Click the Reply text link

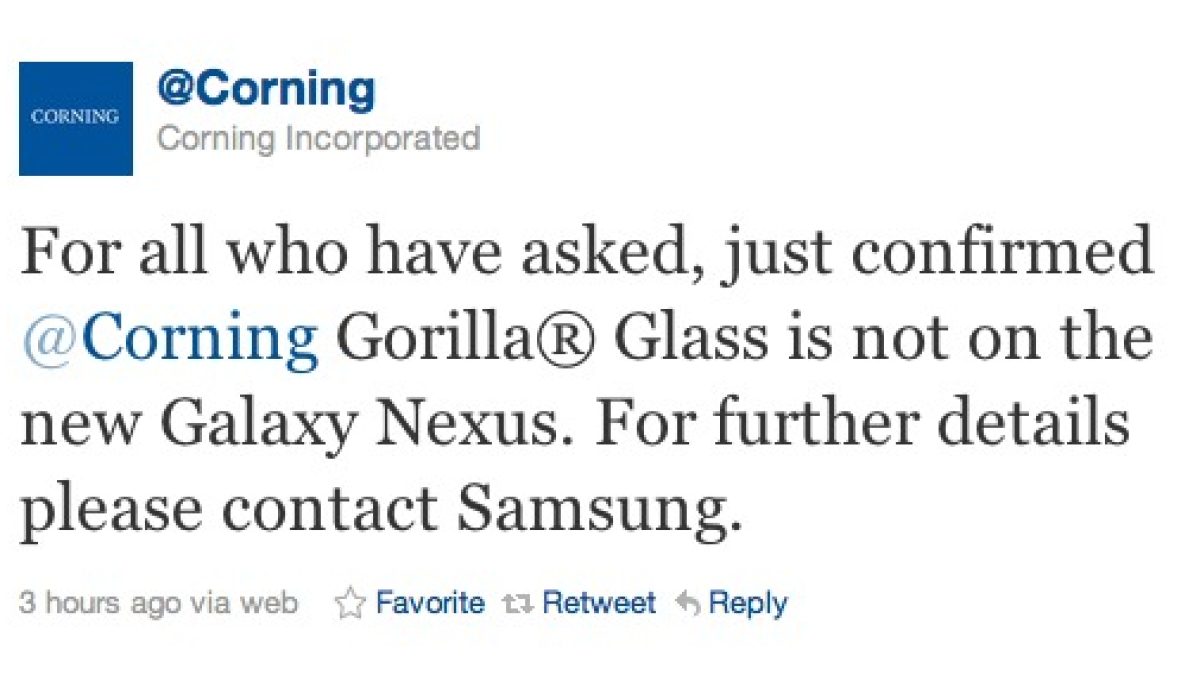pos(747,603)
